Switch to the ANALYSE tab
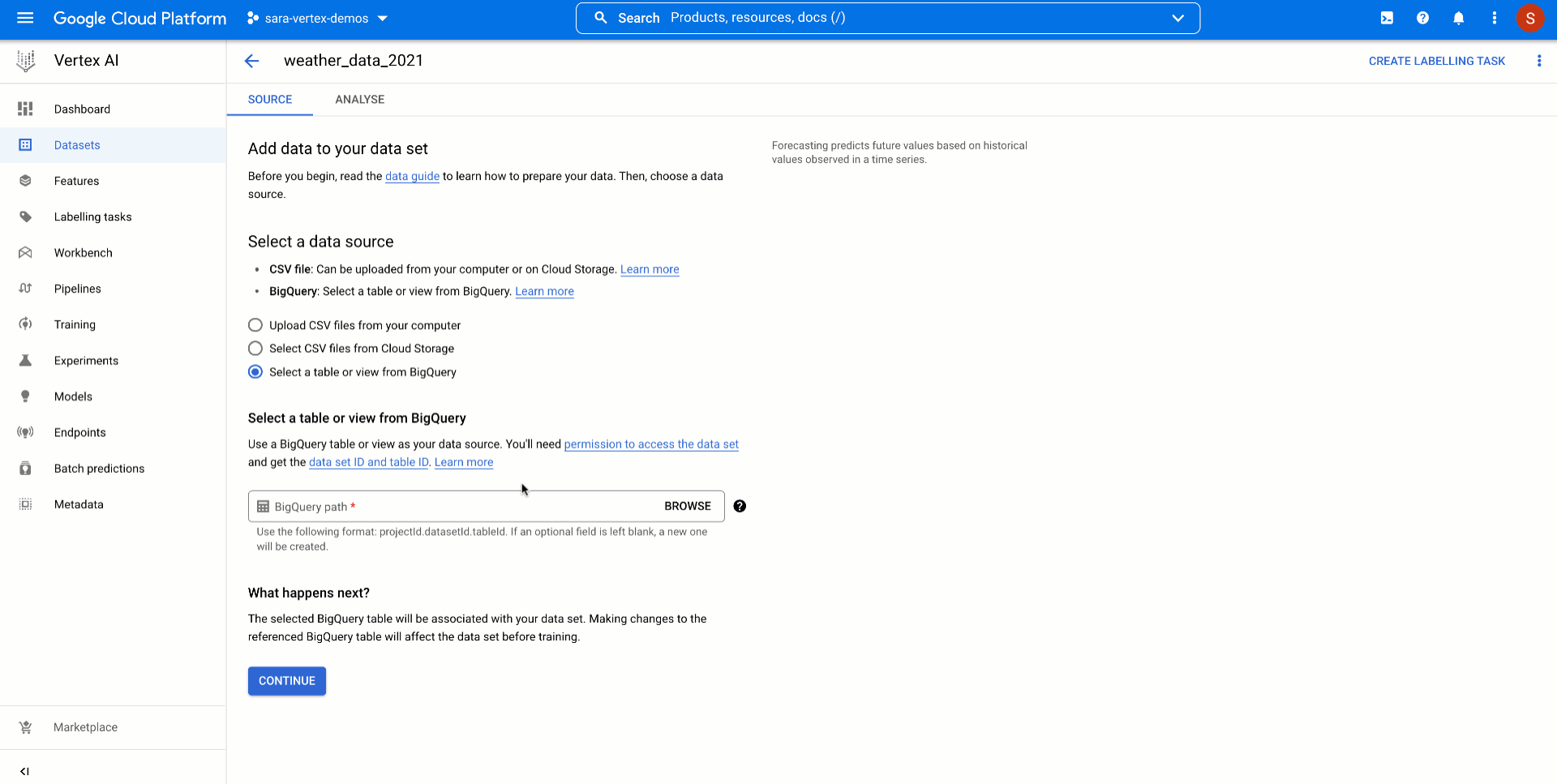This screenshot has height=784, width=1557. [360, 99]
